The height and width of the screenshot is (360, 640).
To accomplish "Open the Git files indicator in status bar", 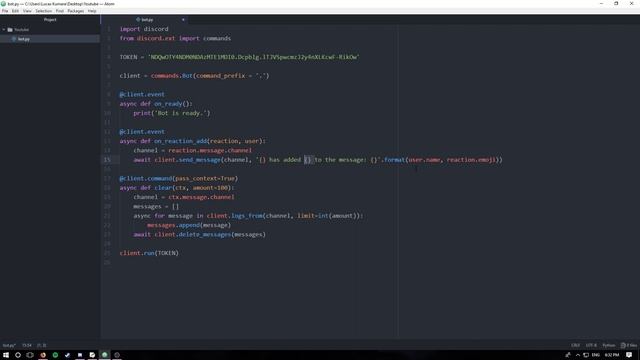I will point(629,345).
